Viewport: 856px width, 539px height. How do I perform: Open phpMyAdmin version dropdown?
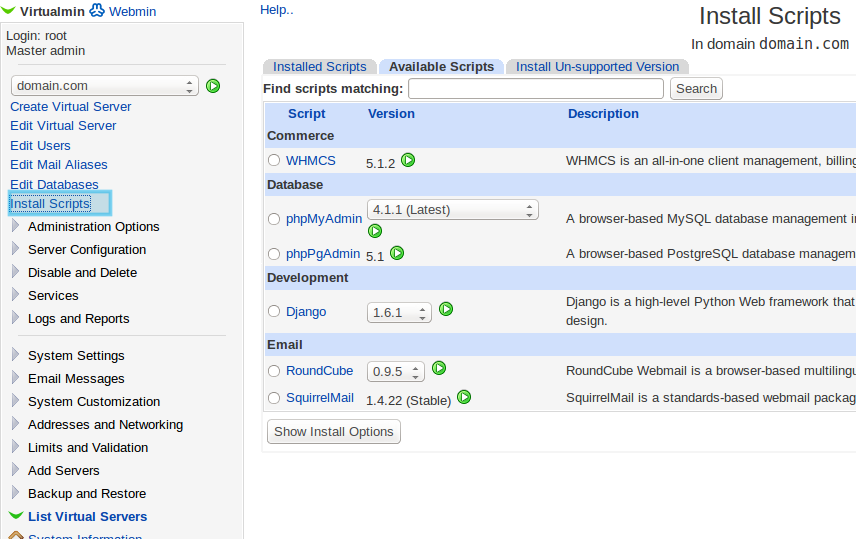pos(453,210)
